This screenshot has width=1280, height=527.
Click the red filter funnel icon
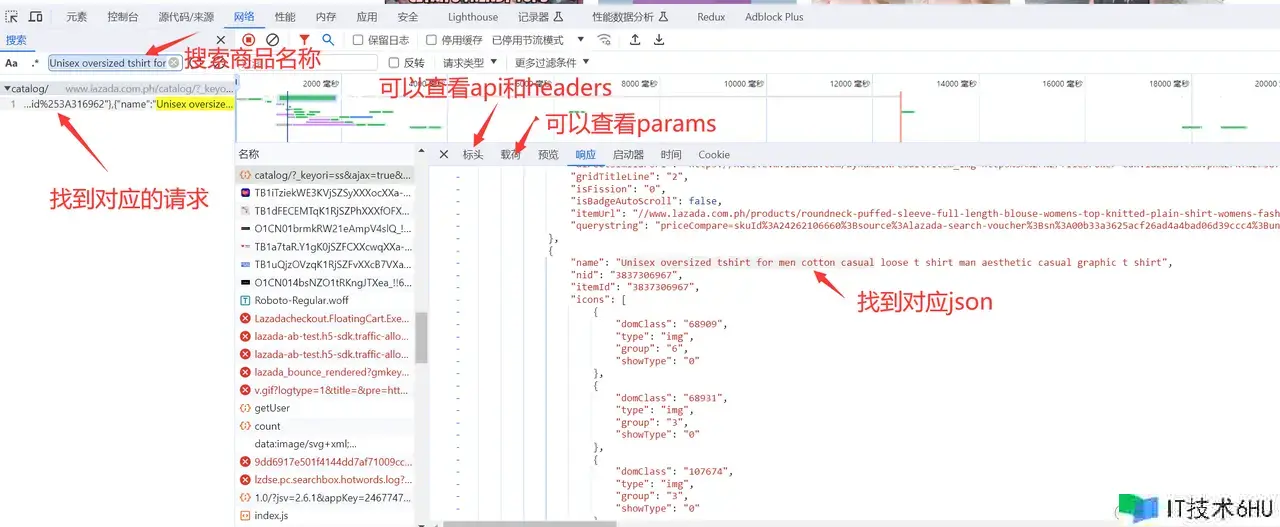[x=304, y=40]
